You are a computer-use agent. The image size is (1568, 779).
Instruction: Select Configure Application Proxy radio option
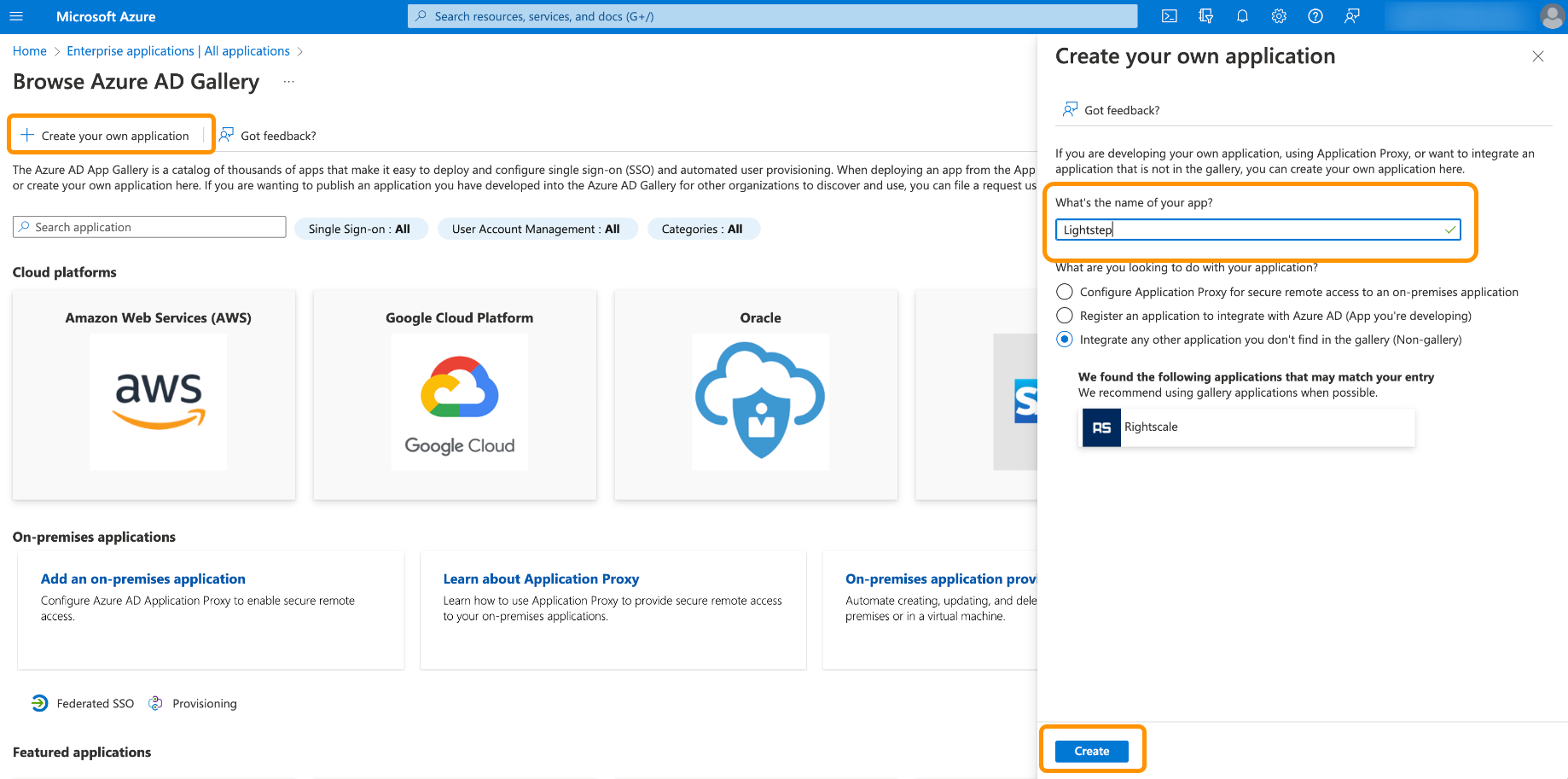pyautogui.click(x=1065, y=292)
